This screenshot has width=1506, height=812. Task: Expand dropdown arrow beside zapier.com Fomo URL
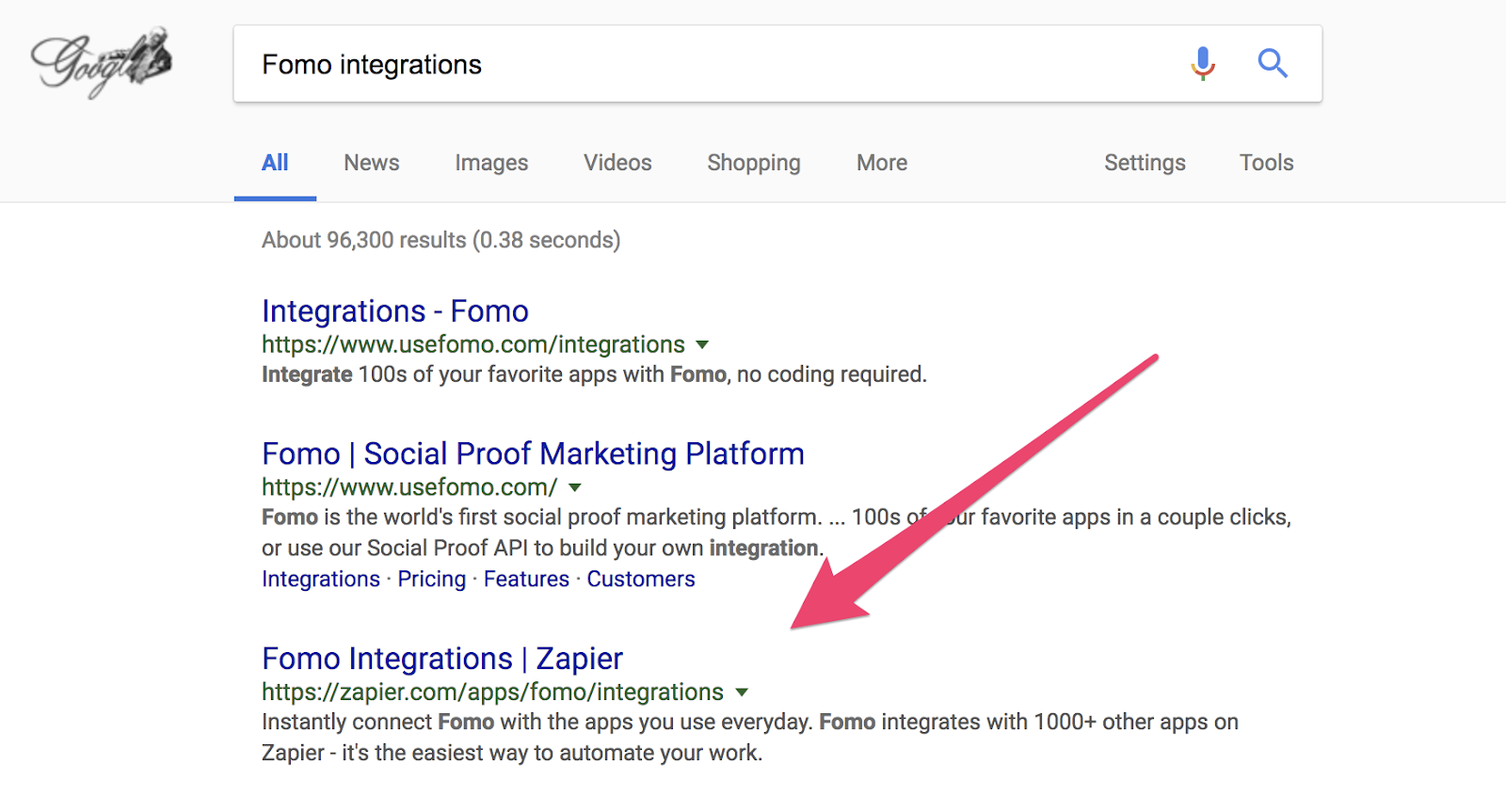(742, 693)
